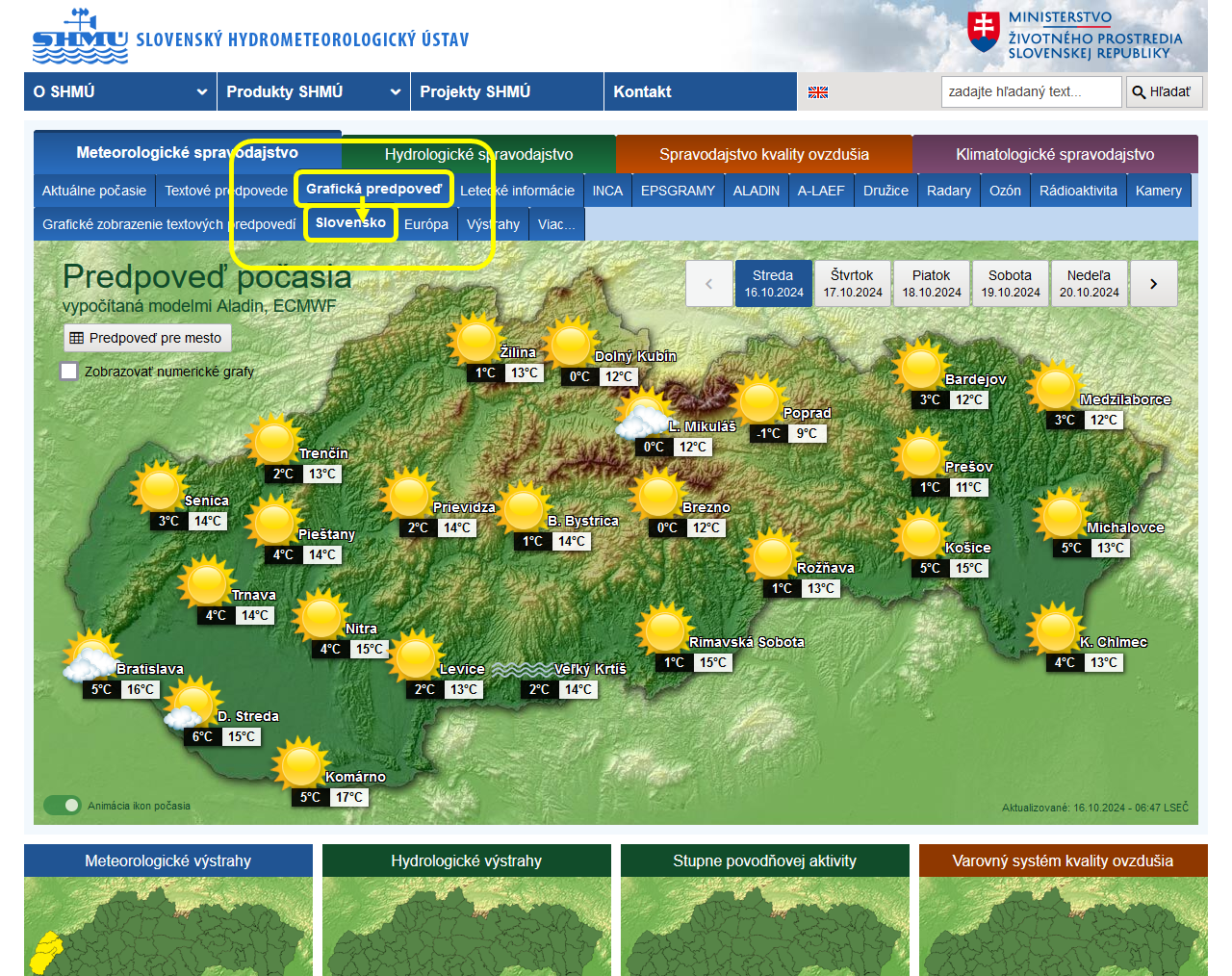The height and width of the screenshot is (976, 1232).
Task: Click the search text input field
Action: coord(1031,92)
